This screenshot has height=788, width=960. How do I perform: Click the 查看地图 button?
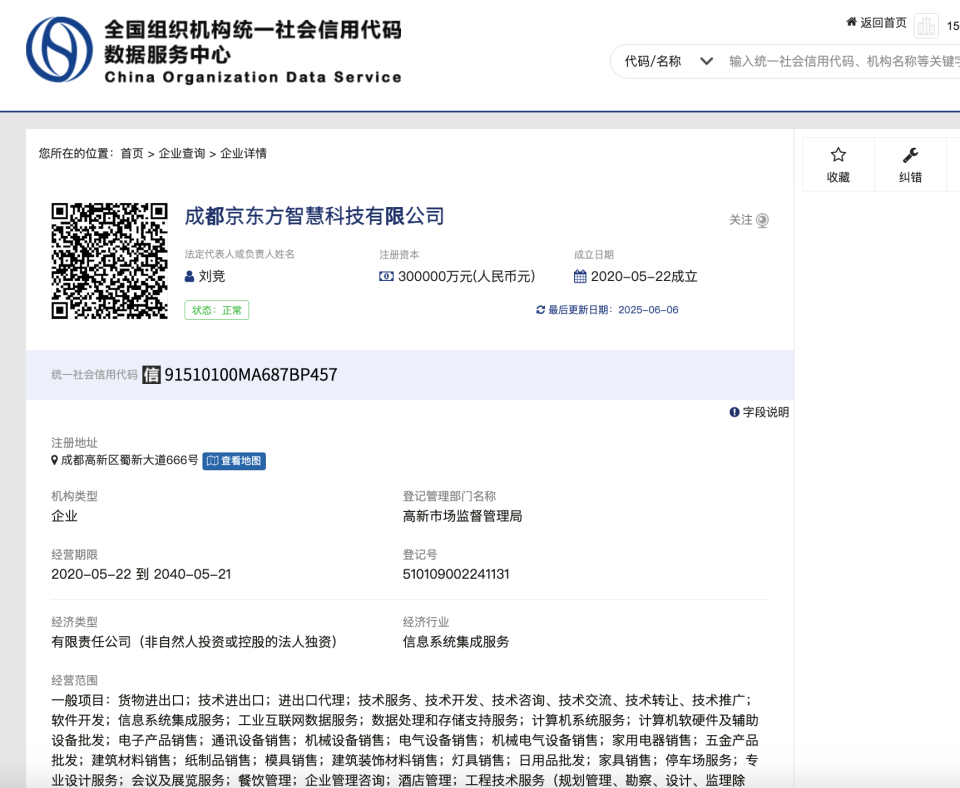point(234,460)
